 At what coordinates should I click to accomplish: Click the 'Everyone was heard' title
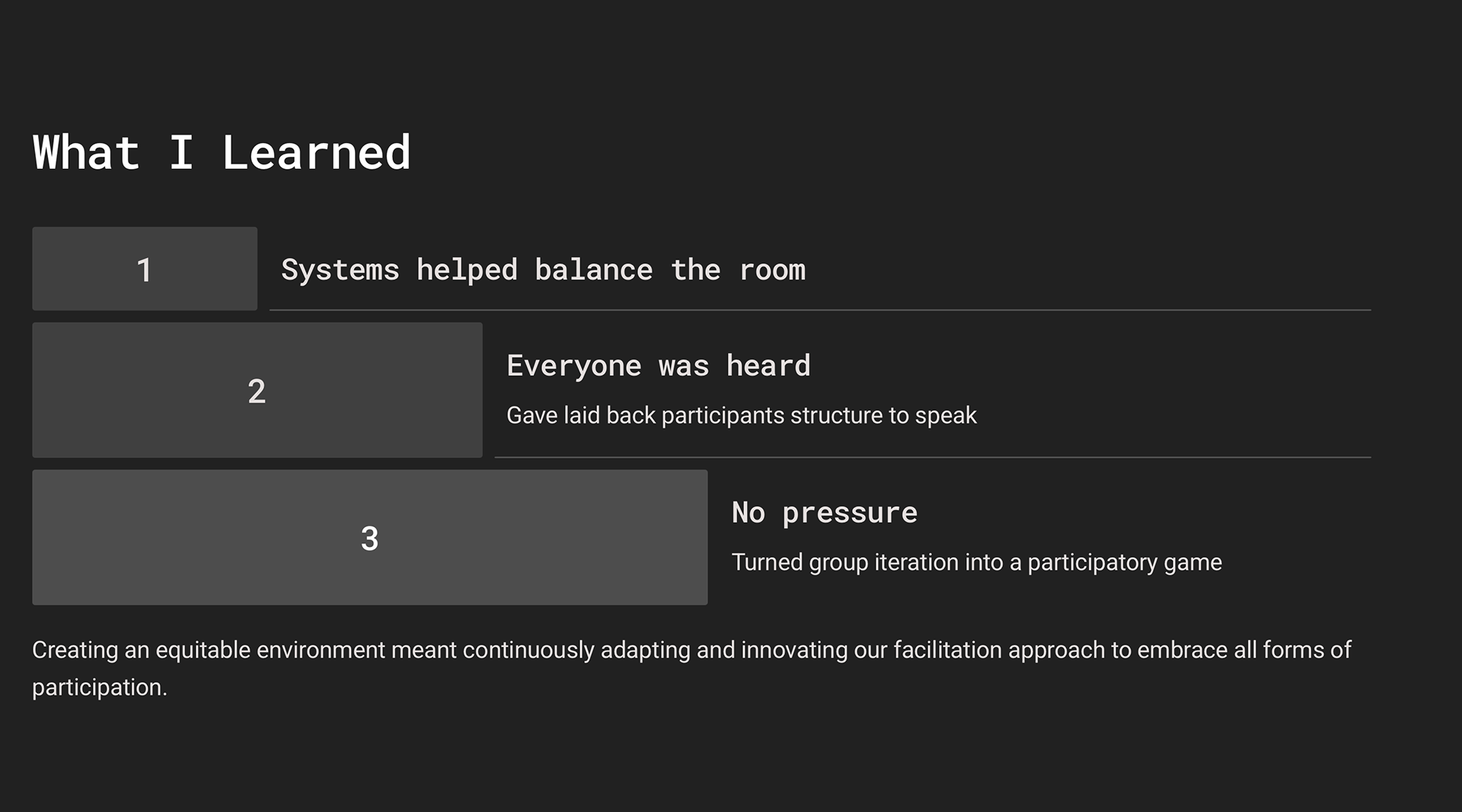coord(659,366)
